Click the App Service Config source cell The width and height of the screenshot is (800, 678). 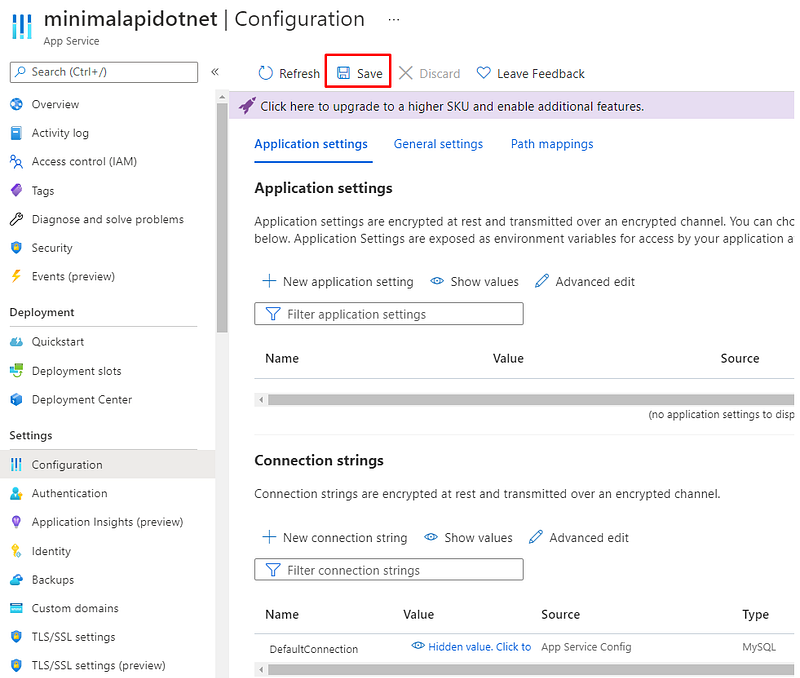[586, 647]
